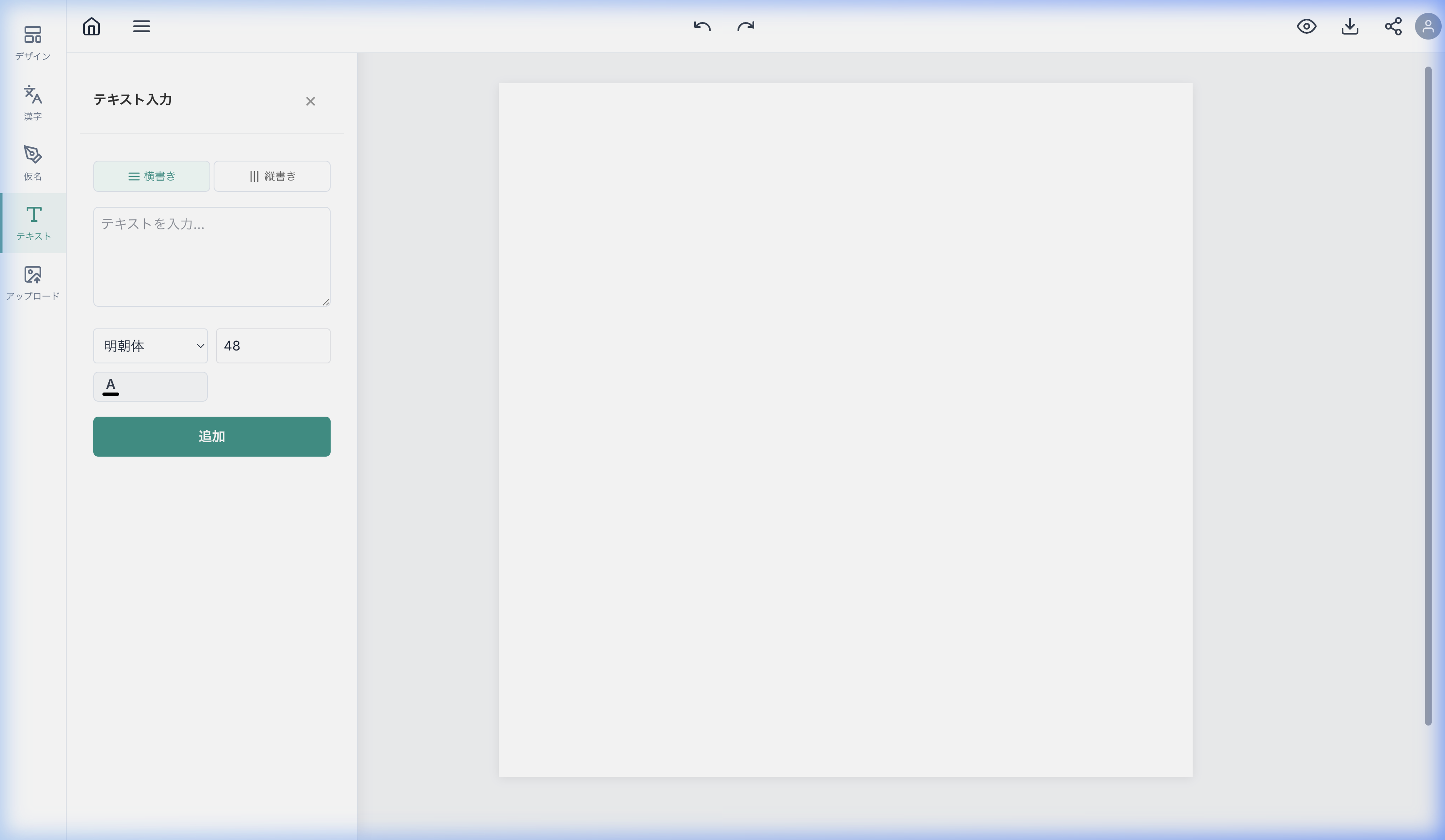Image resolution: width=1445 pixels, height=840 pixels.
Task: Open the hamburger menu in top bar
Action: point(142,26)
